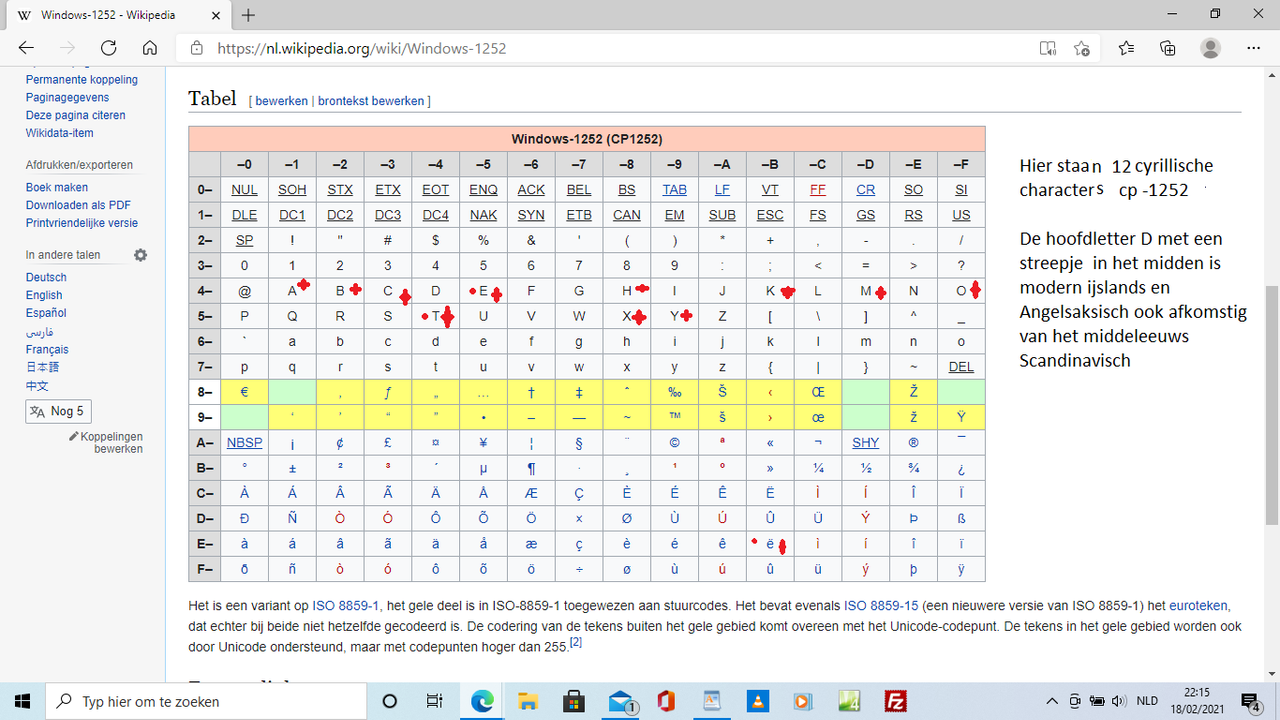Click the battery tray icon
1280x720 pixels.
[x=1098, y=701]
